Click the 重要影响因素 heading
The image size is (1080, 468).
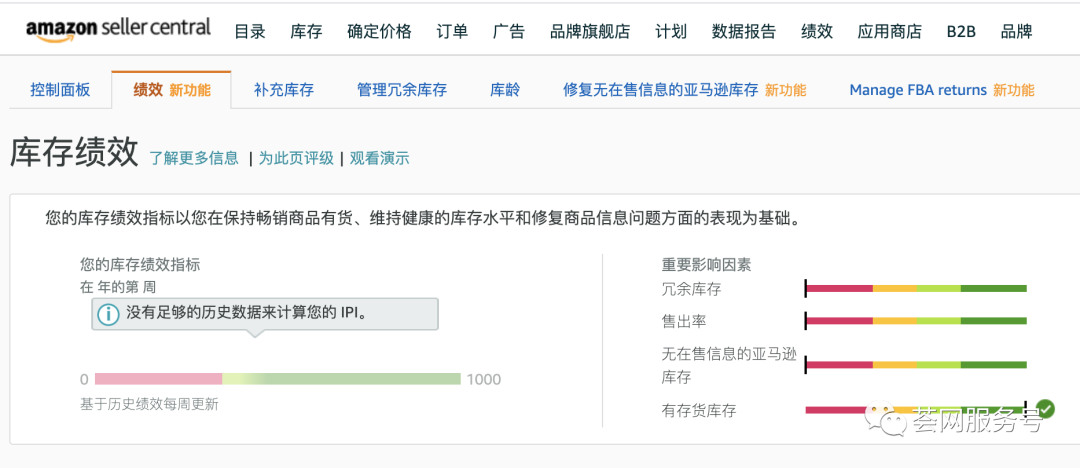(x=707, y=264)
